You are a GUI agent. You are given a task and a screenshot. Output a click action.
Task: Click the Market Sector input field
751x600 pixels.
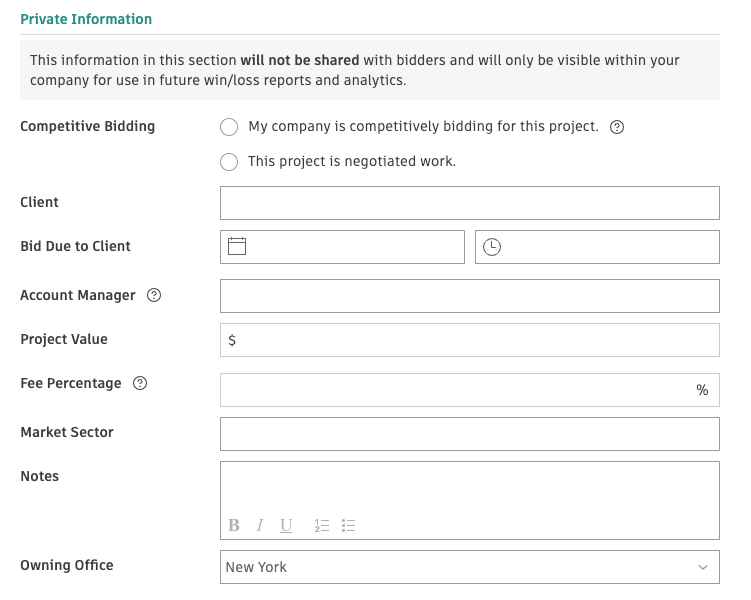[x=469, y=434]
